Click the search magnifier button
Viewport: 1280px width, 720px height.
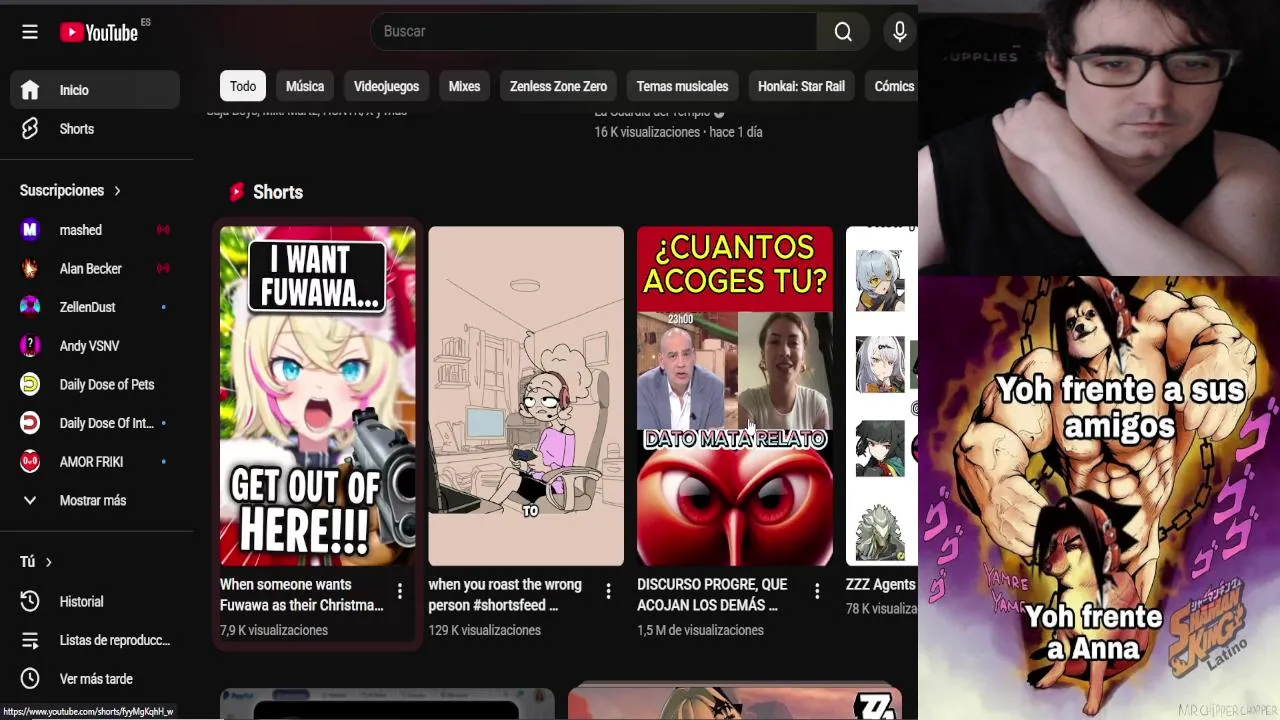(843, 32)
